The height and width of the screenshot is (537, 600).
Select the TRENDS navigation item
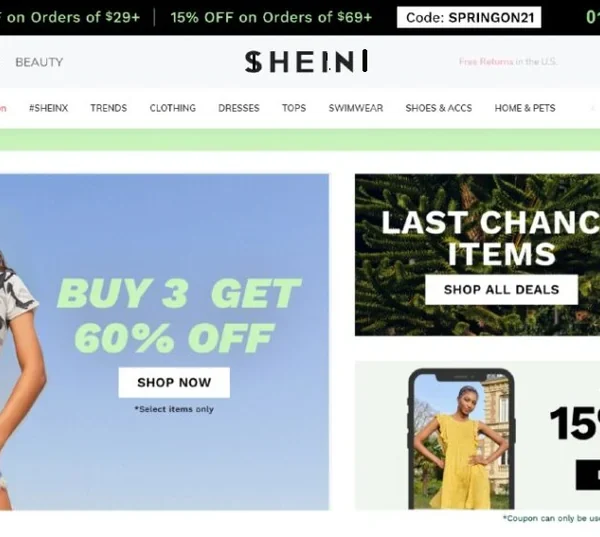[x=109, y=108]
